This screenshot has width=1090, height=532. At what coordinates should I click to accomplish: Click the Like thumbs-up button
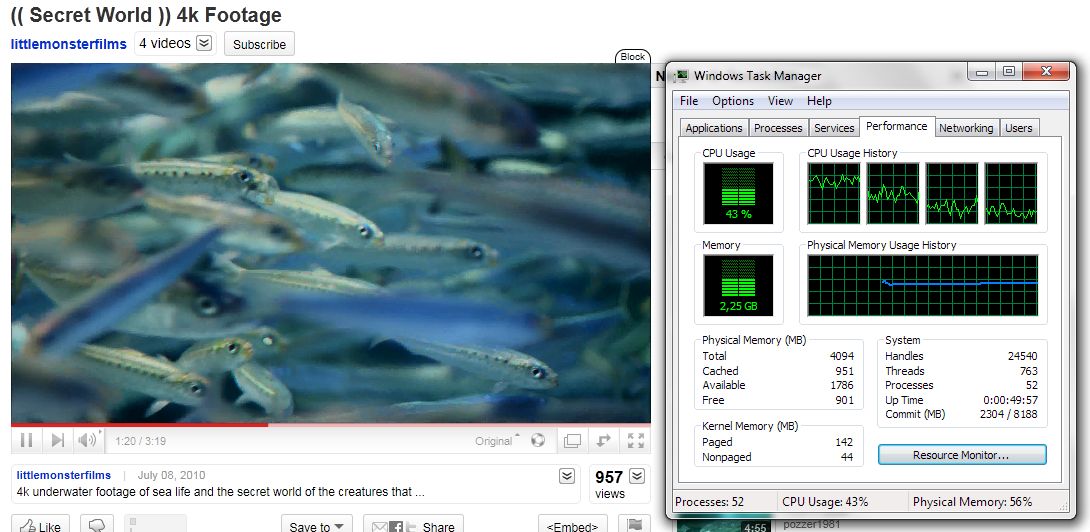click(40, 526)
